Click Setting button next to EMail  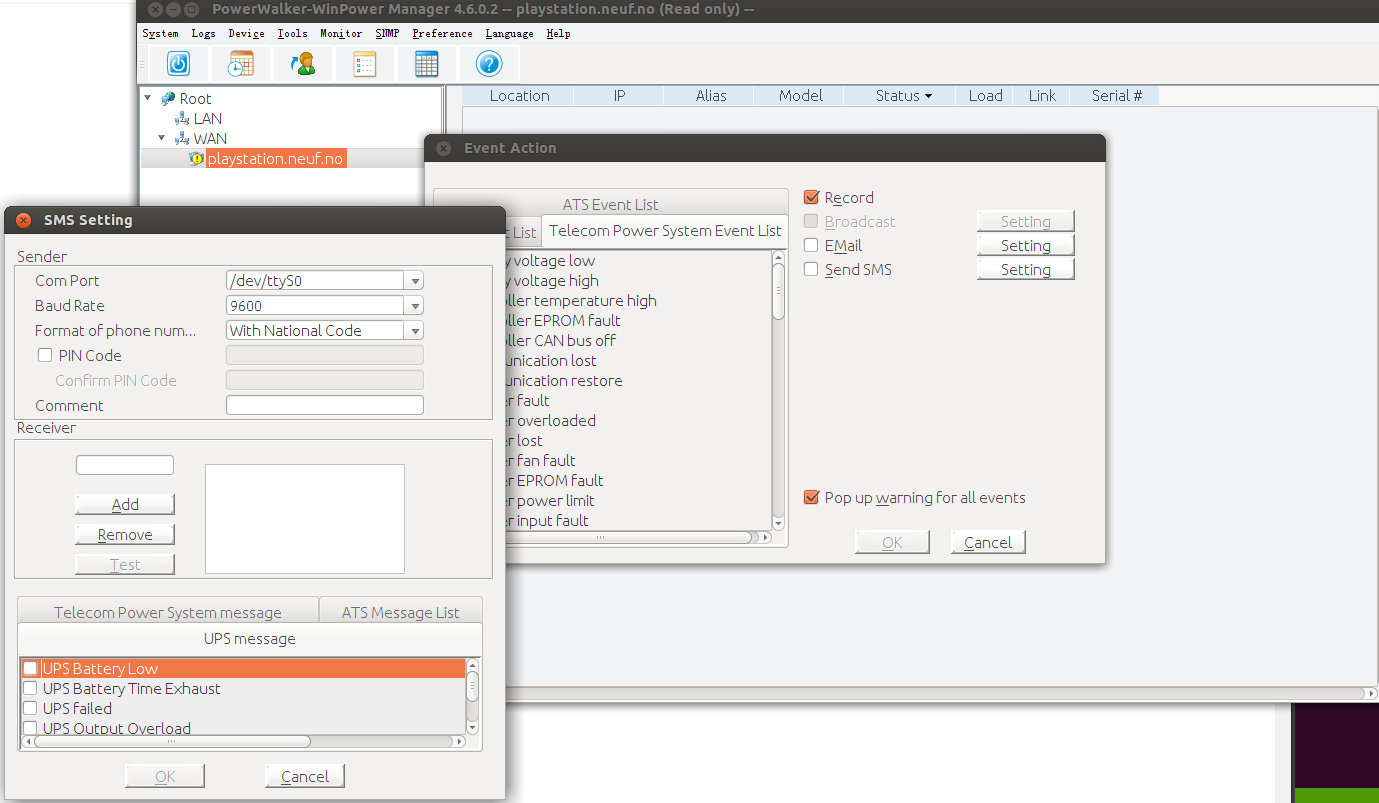[1025, 246]
